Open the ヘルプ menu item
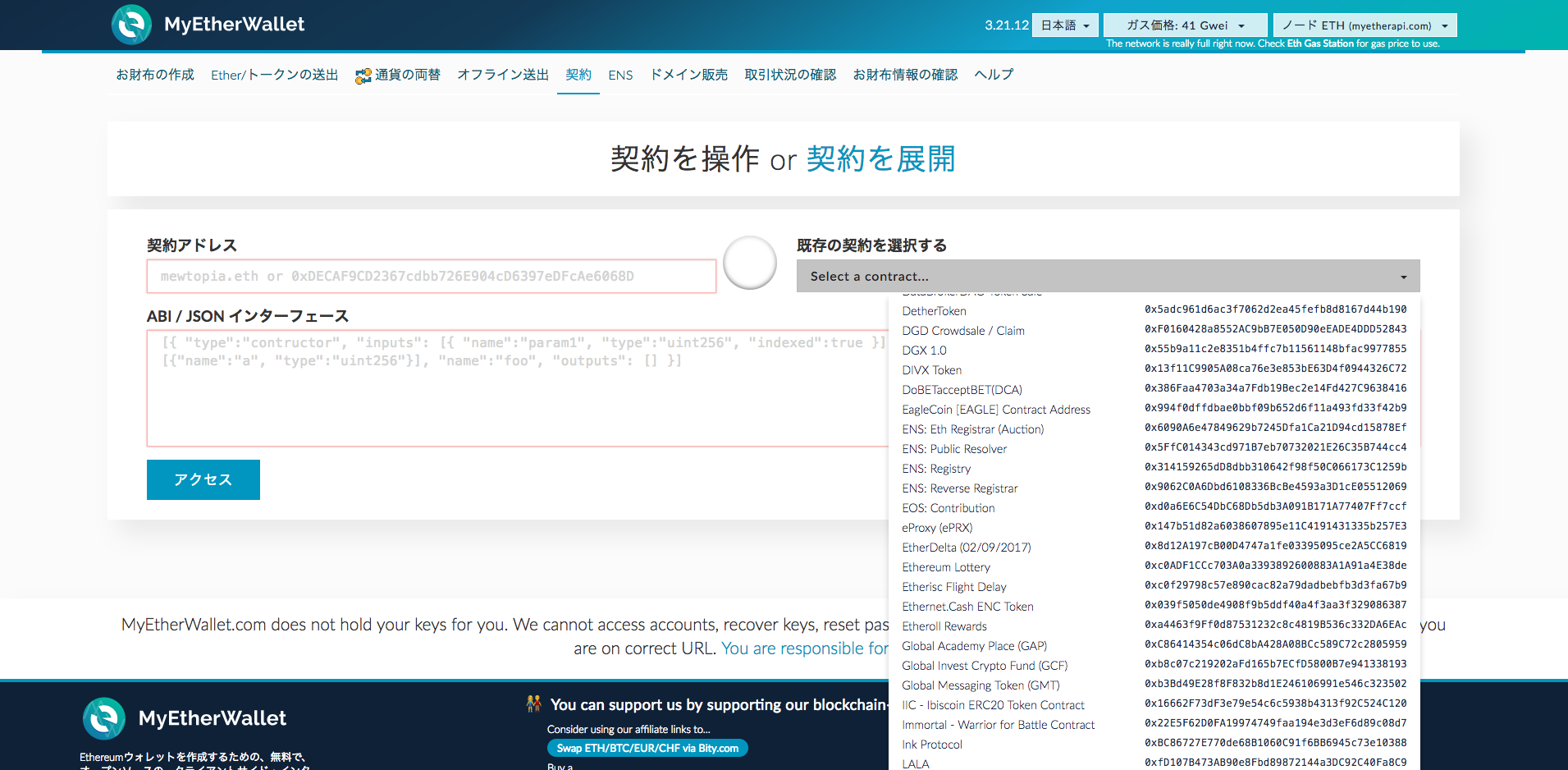The width and height of the screenshot is (1568, 770). 993,75
